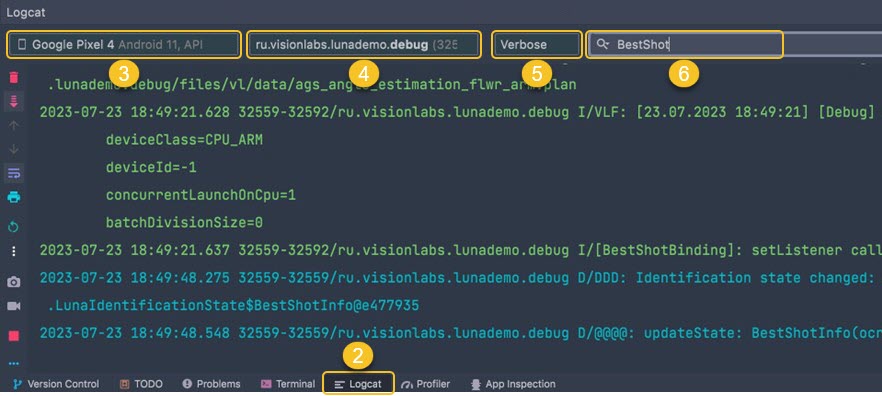The image size is (882, 396).
Task: Terminate the app with red stop square
Action: tap(14, 336)
